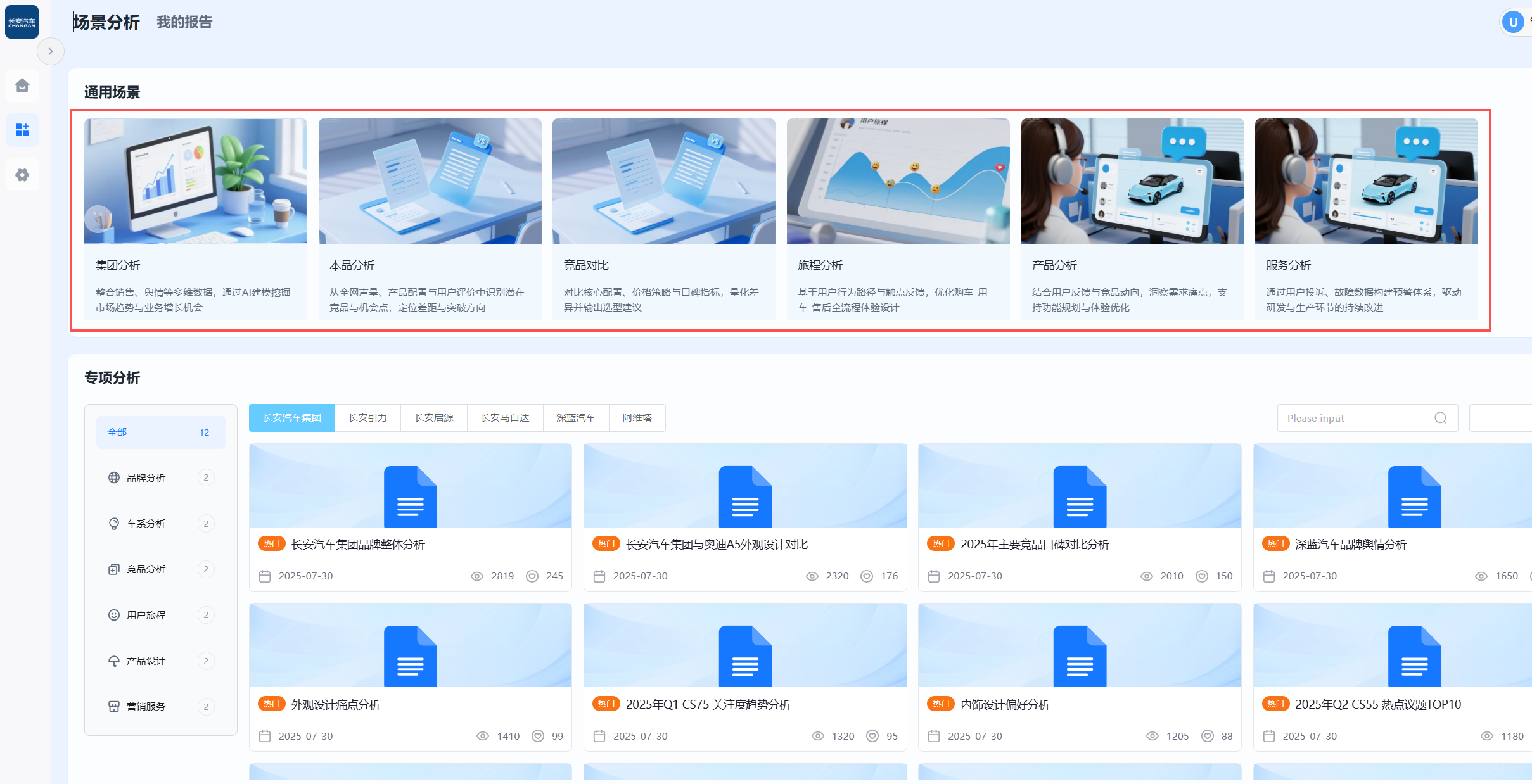Image resolution: width=1532 pixels, height=784 pixels.
Task: Click the count badge 12 beside 全部
Action: pos(204,433)
